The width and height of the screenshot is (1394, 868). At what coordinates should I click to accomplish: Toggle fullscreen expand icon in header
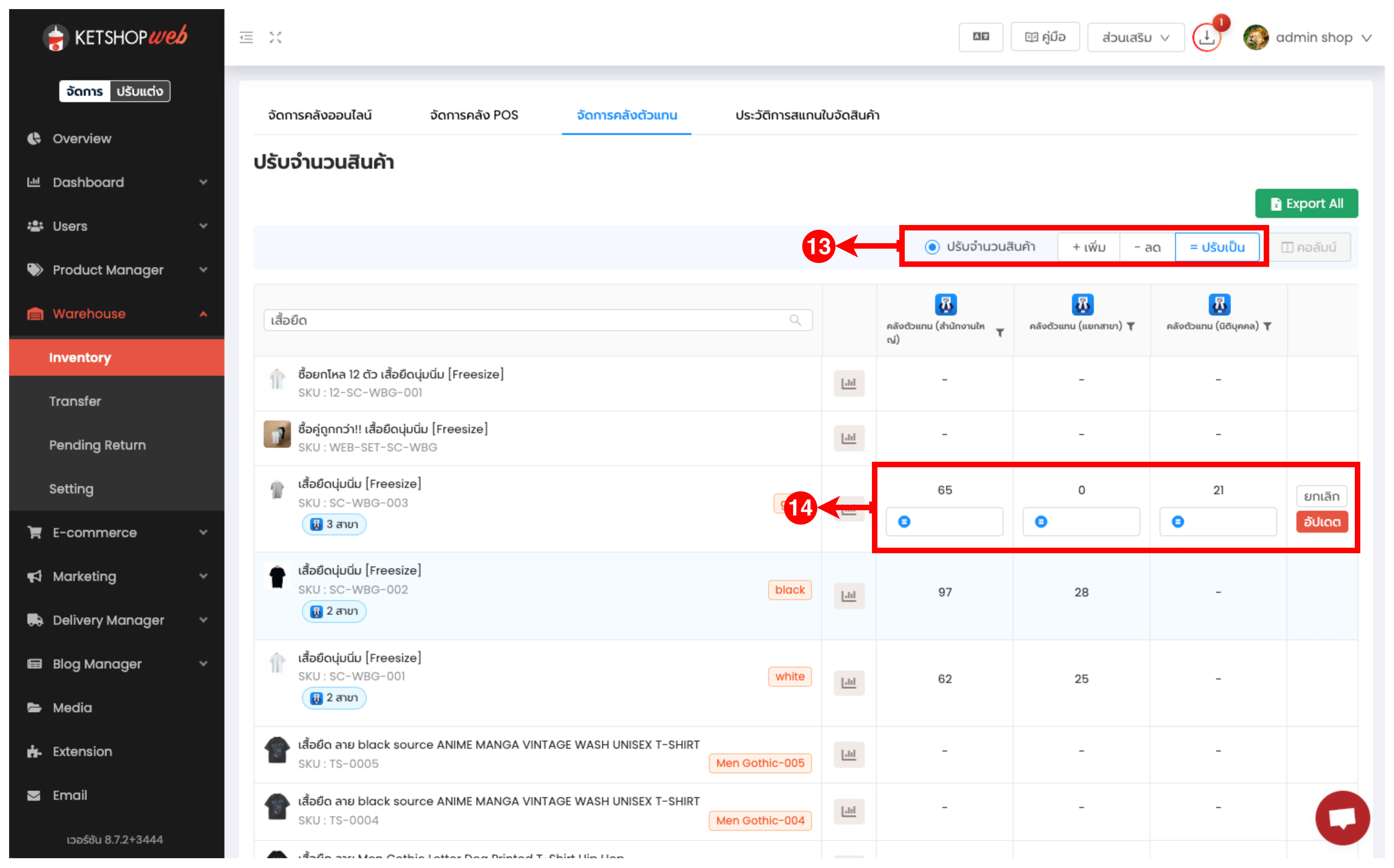(276, 38)
